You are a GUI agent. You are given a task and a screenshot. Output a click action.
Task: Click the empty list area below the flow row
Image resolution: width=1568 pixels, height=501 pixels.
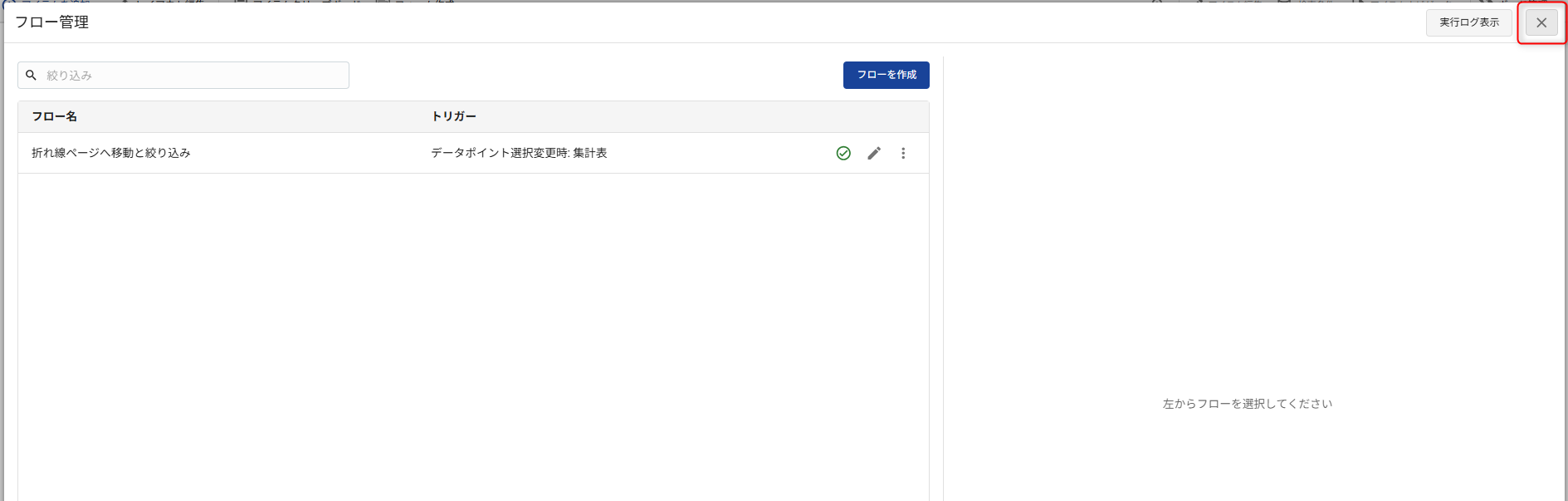[473, 332]
